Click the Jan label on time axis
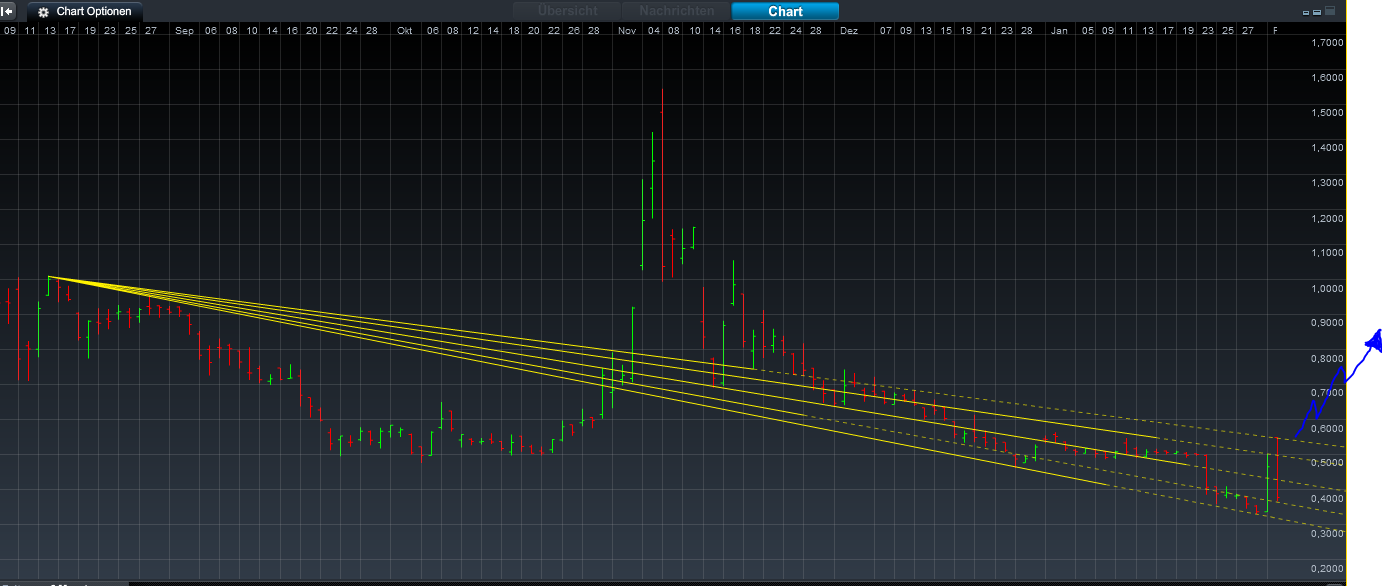Image resolution: width=1382 pixels, height=586 pixels. pyautogui.click(x=1059, y=31)
